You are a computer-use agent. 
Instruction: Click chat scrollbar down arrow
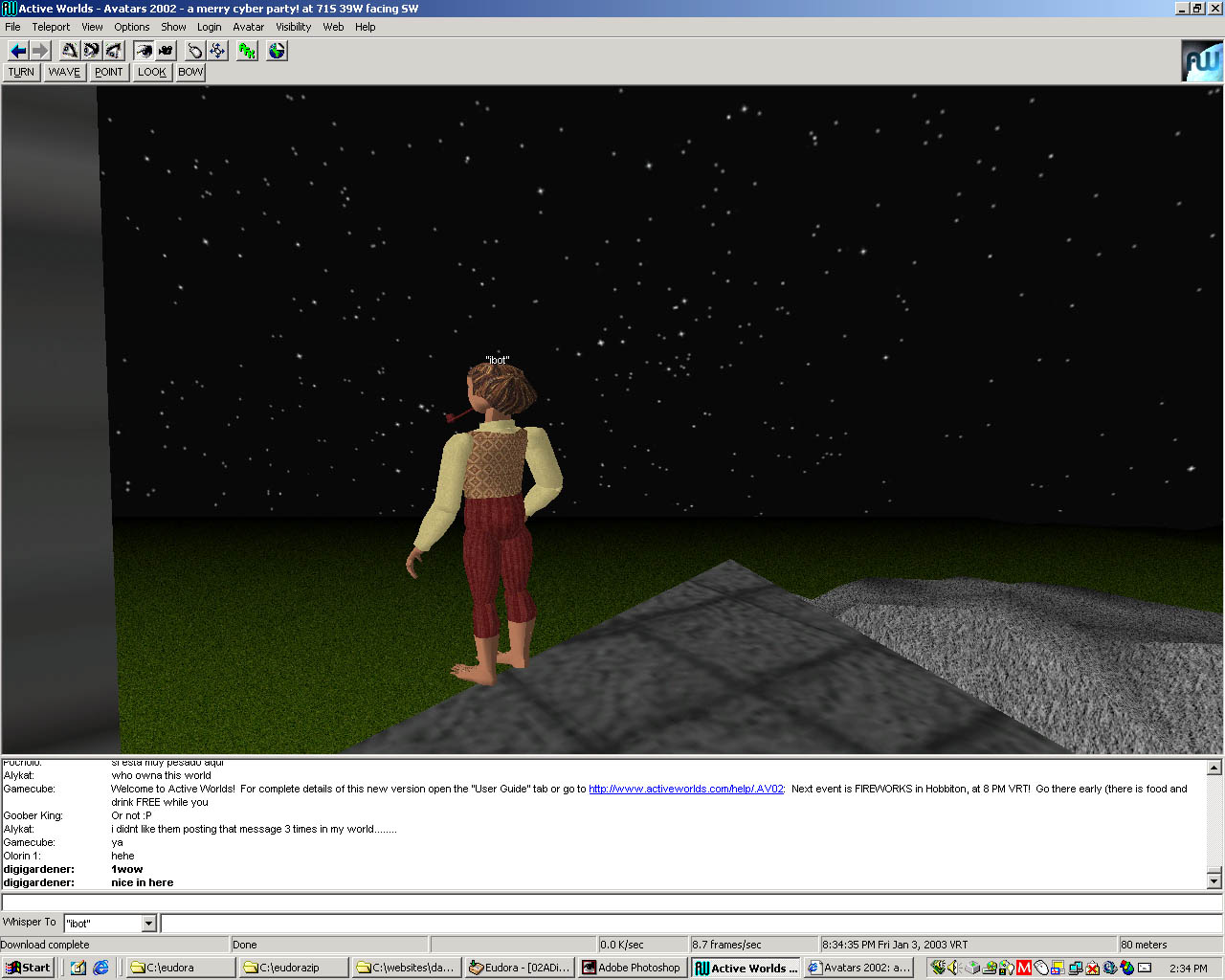coord(1214,880)
